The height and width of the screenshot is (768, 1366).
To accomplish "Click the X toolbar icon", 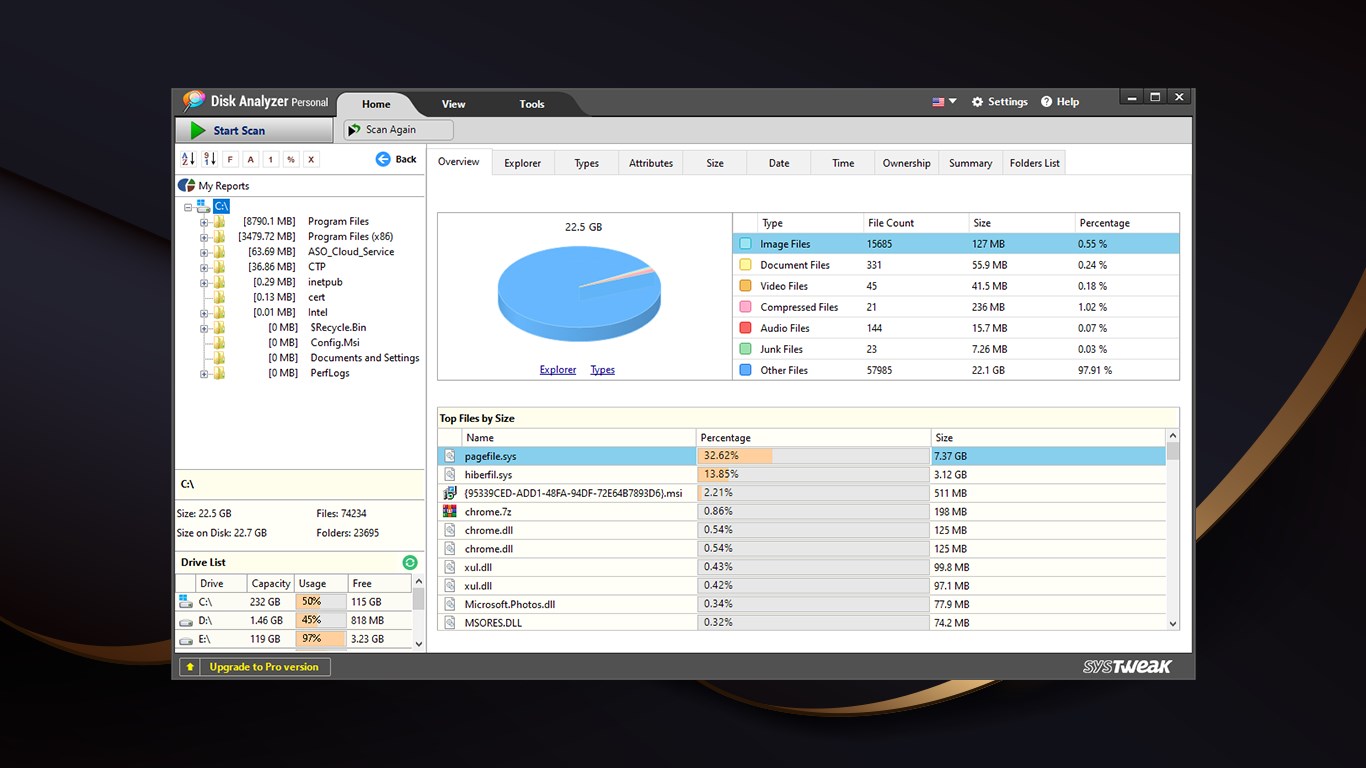I will (x=311, y=159).
